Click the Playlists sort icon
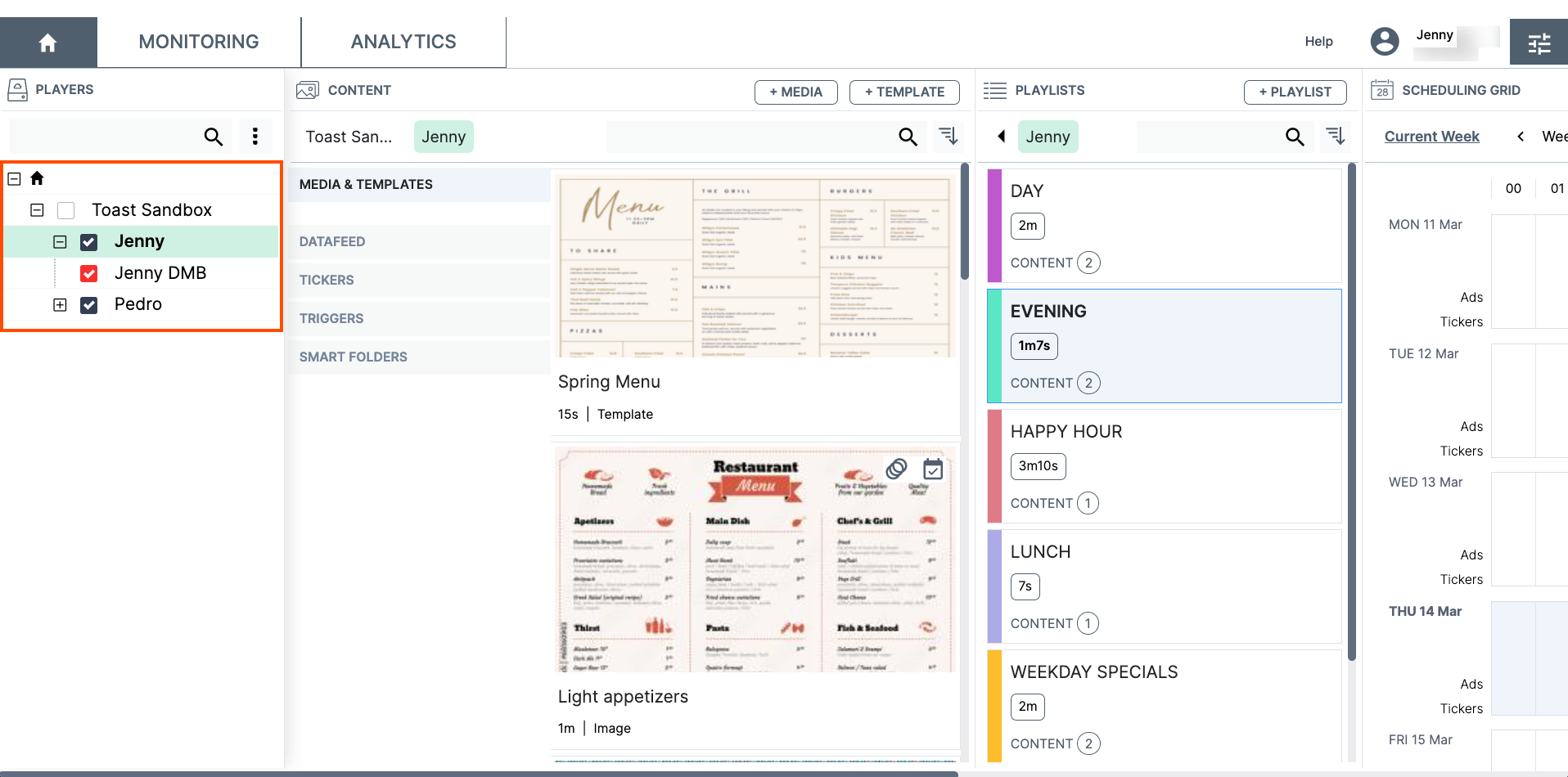Screen dimensions: 1568x777 pos(1335,136)
